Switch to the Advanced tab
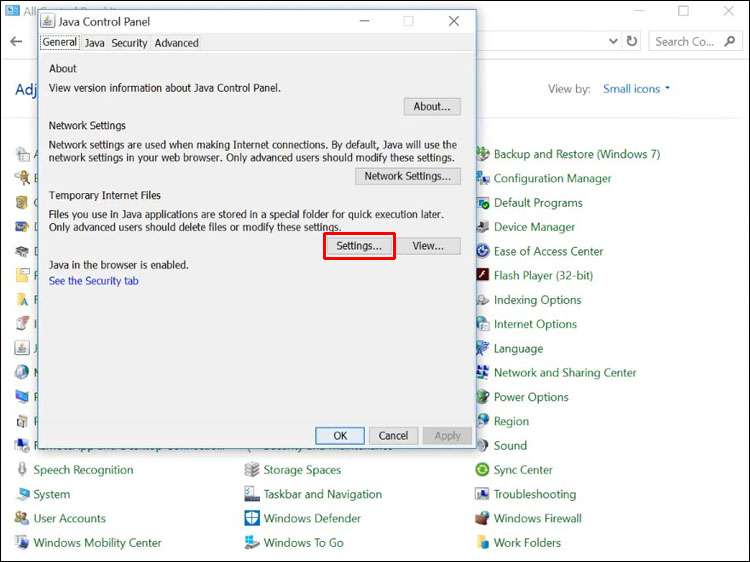Screen dimensions: 750x562 176,43
